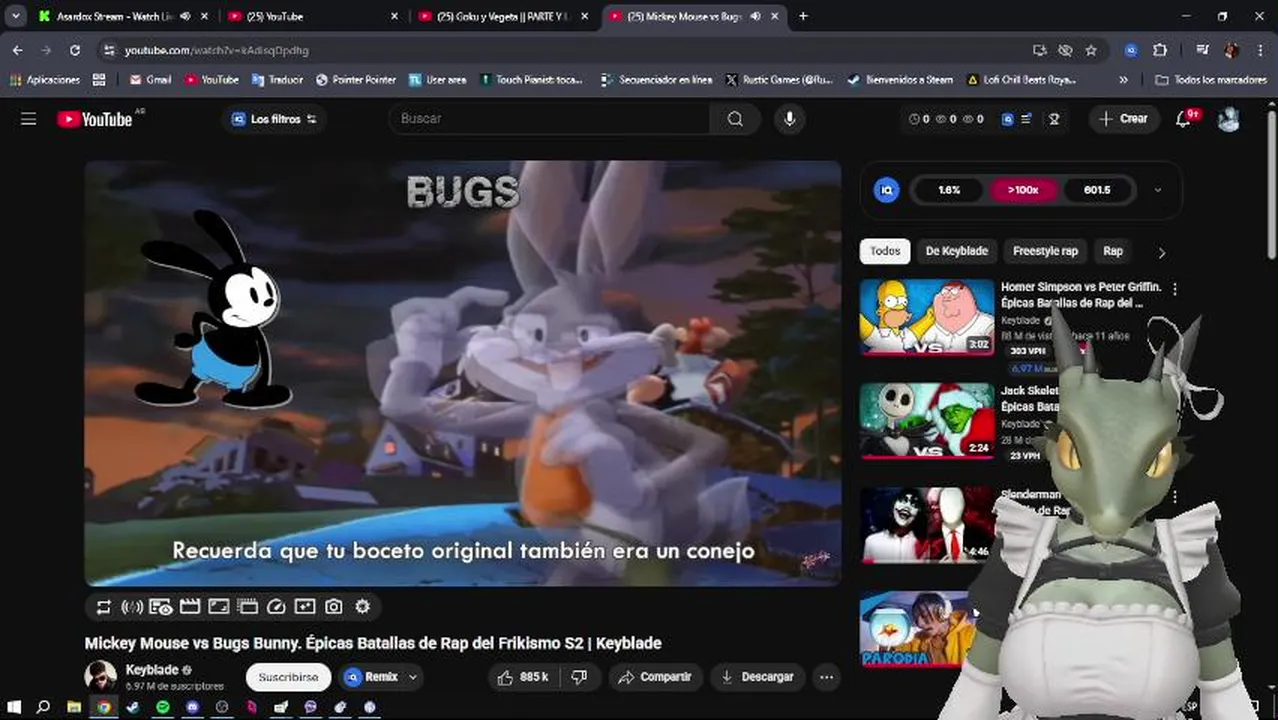
Task: Toggle the loop icon below the video
Action: (104, 607)
